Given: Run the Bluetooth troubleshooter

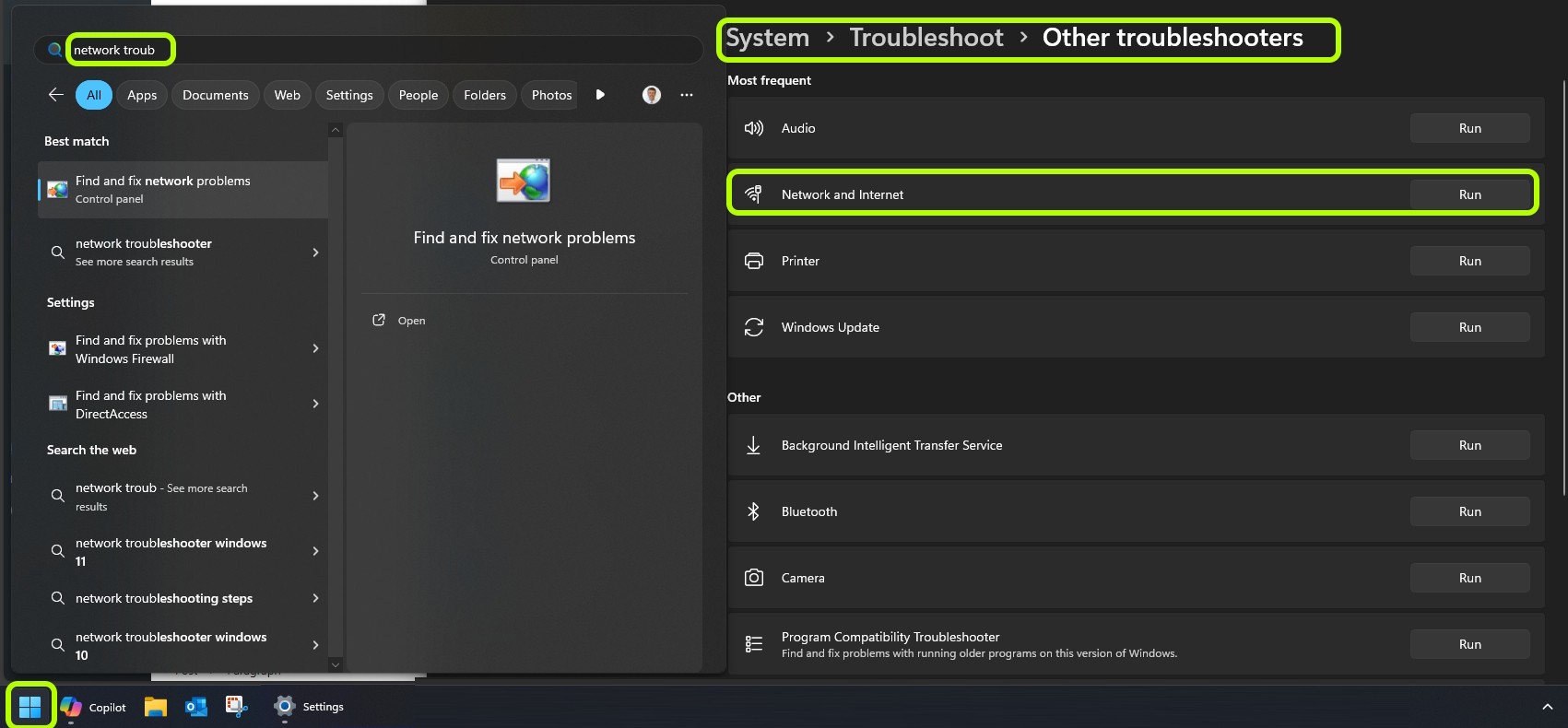Looking at the screenshot, I should coord(1469,511).
